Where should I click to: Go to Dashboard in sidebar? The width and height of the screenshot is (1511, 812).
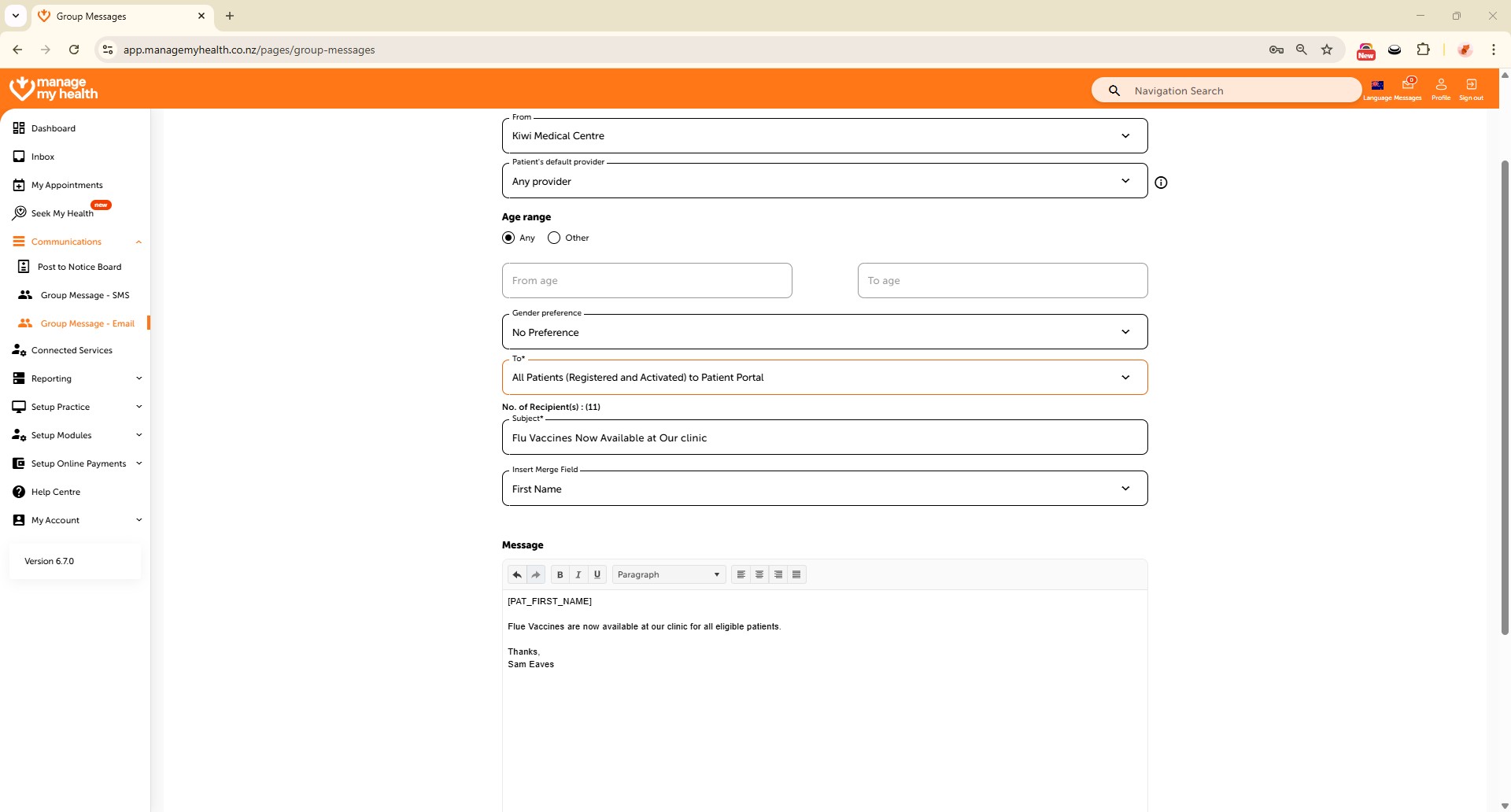pos(54,128)
